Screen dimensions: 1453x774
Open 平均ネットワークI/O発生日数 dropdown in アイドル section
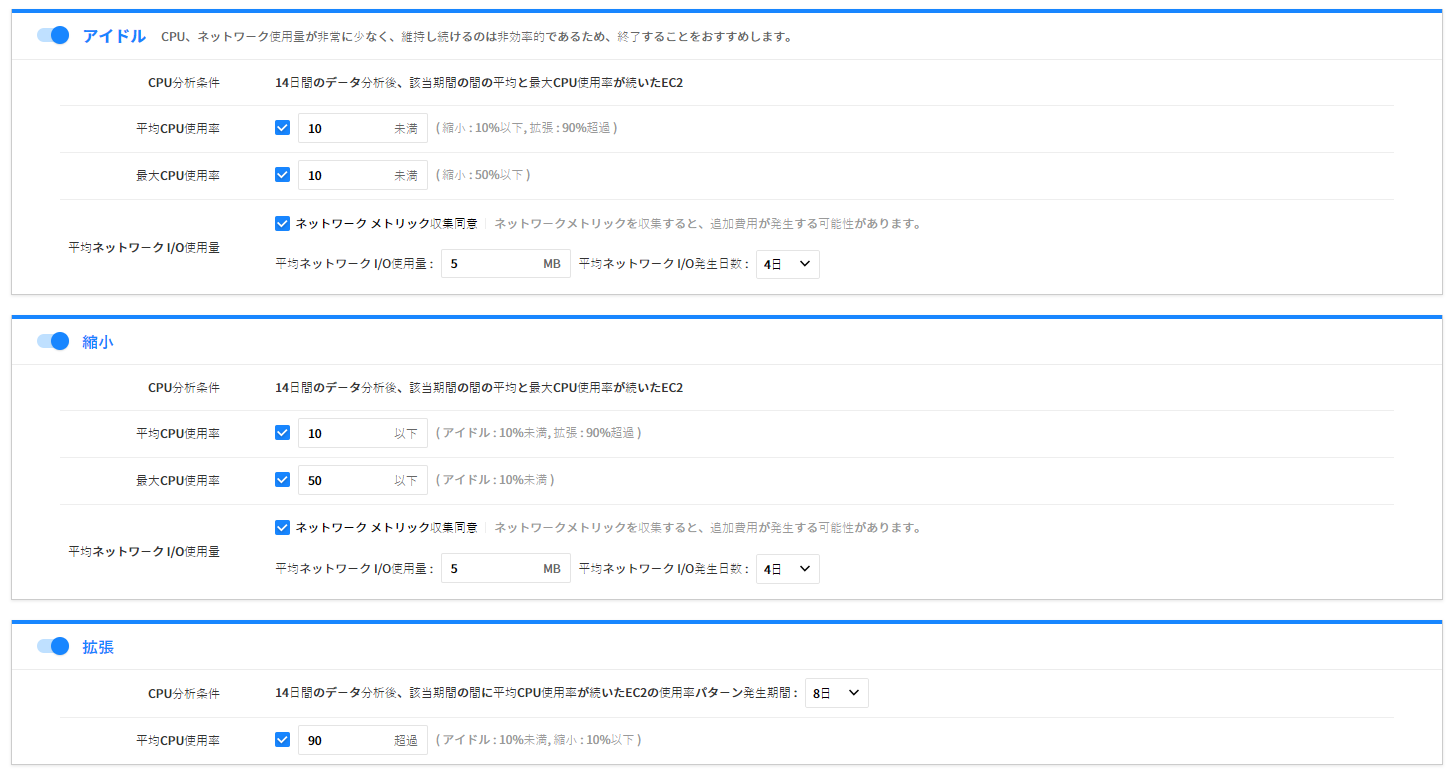click(x=788, y=264)
